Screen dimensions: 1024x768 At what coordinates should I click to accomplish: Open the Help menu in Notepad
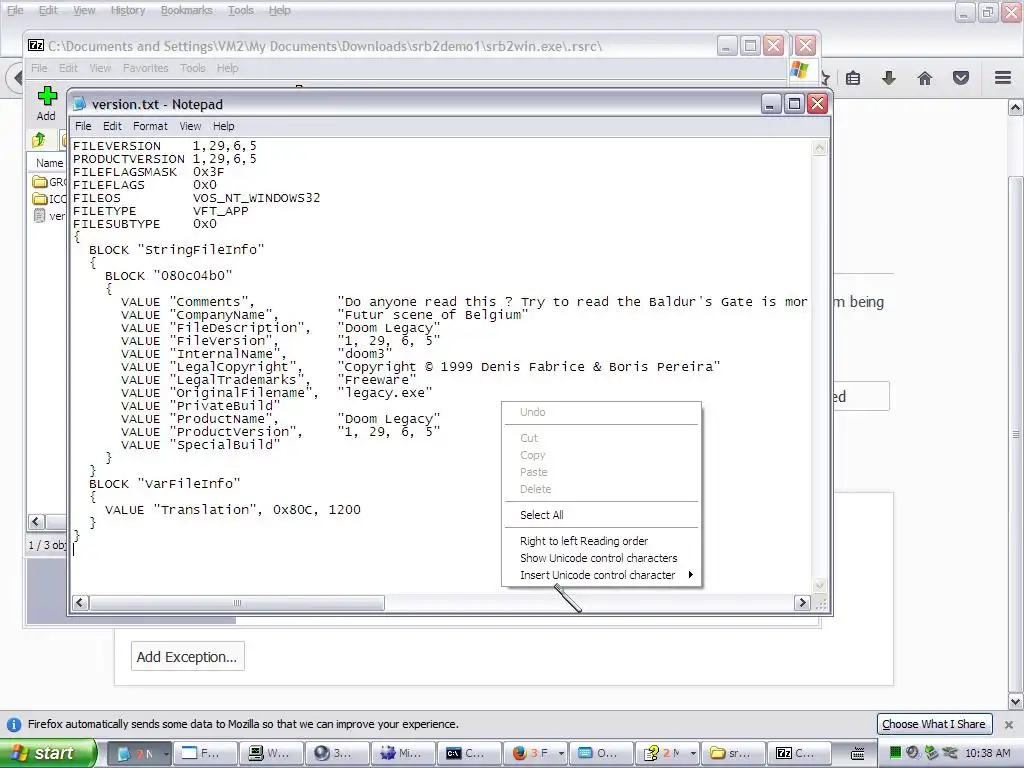point(223,126)
